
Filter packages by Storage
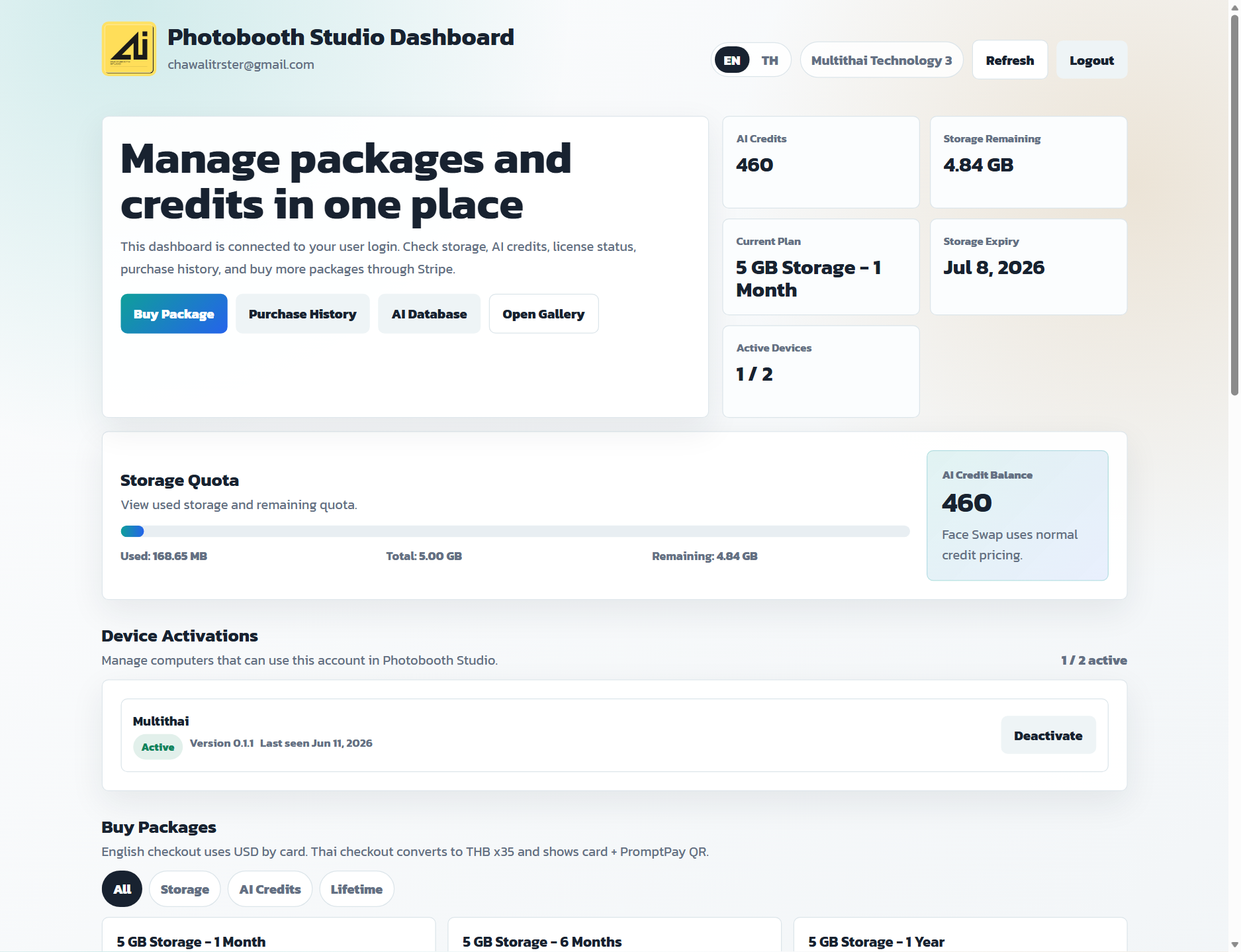click(x=185, y=889)
